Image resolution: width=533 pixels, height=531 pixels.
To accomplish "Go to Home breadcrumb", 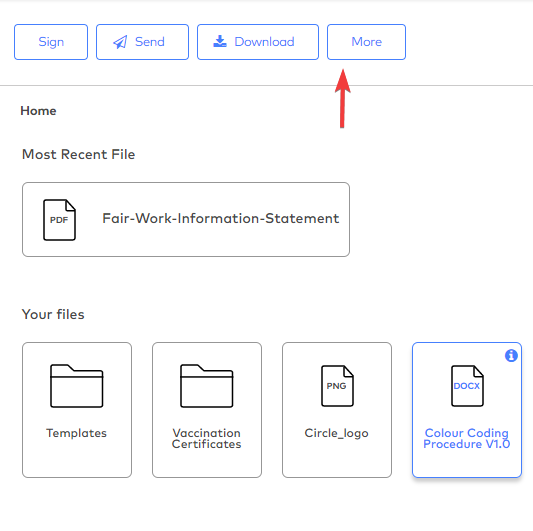I will click(38, 111).
